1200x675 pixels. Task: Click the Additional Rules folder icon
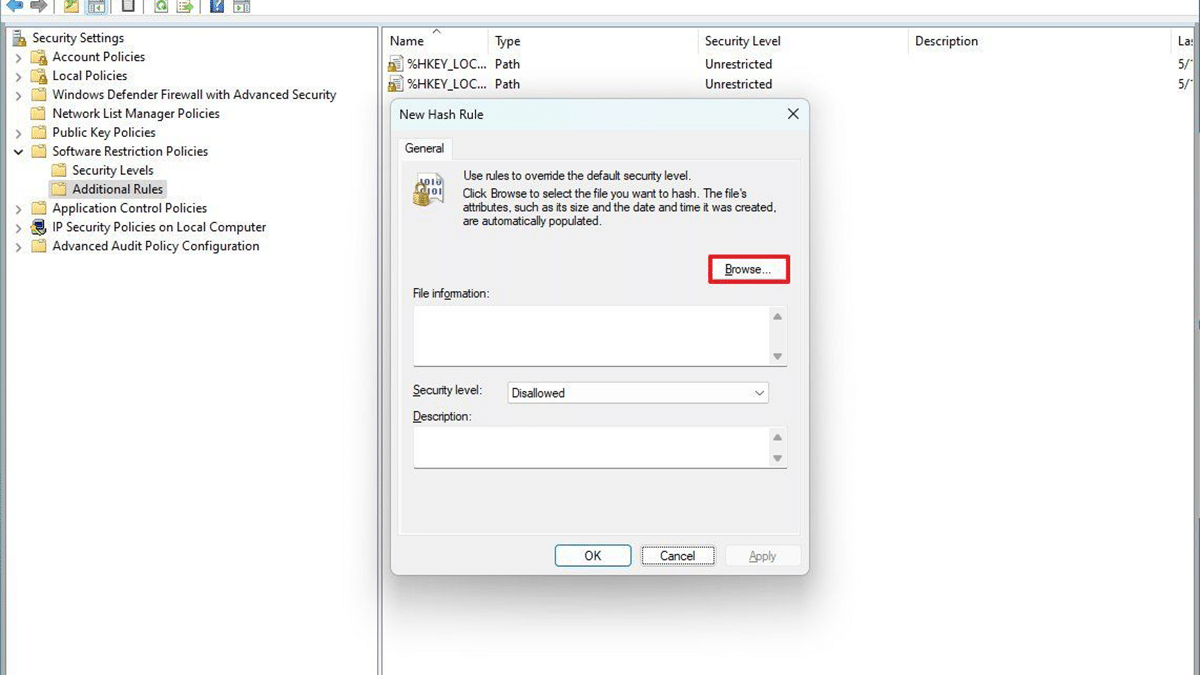(59, 189)
